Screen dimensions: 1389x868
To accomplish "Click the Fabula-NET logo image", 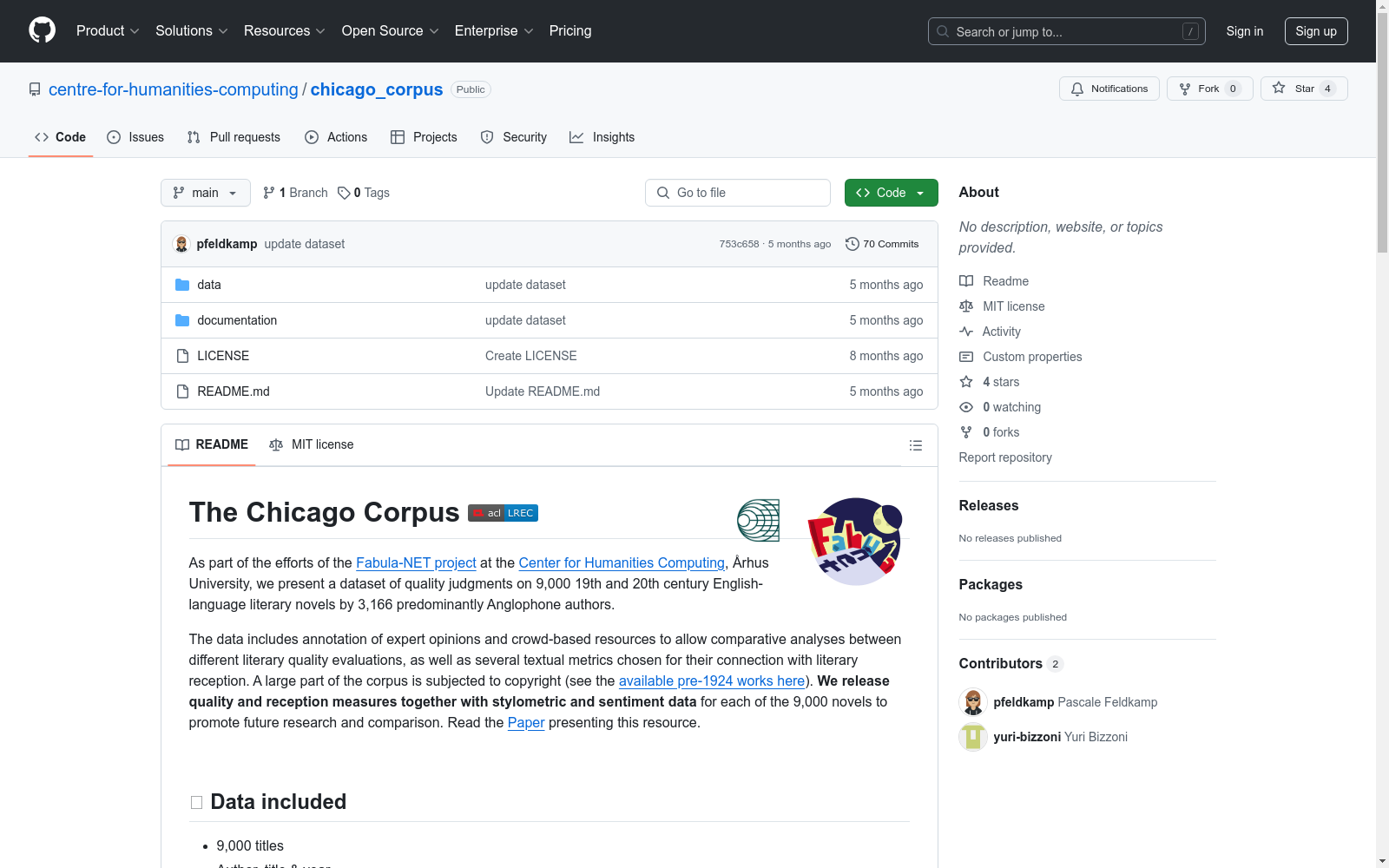I will click(x=855, y=541).
